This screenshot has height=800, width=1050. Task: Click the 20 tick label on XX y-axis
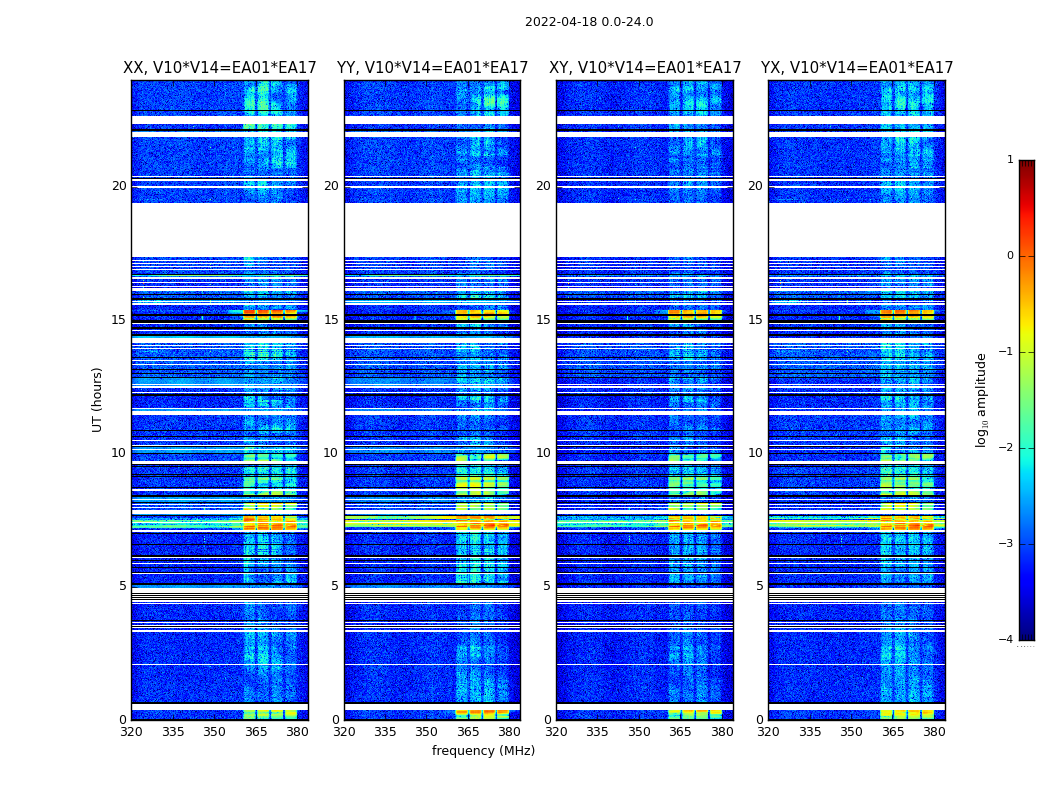point(119,186)
